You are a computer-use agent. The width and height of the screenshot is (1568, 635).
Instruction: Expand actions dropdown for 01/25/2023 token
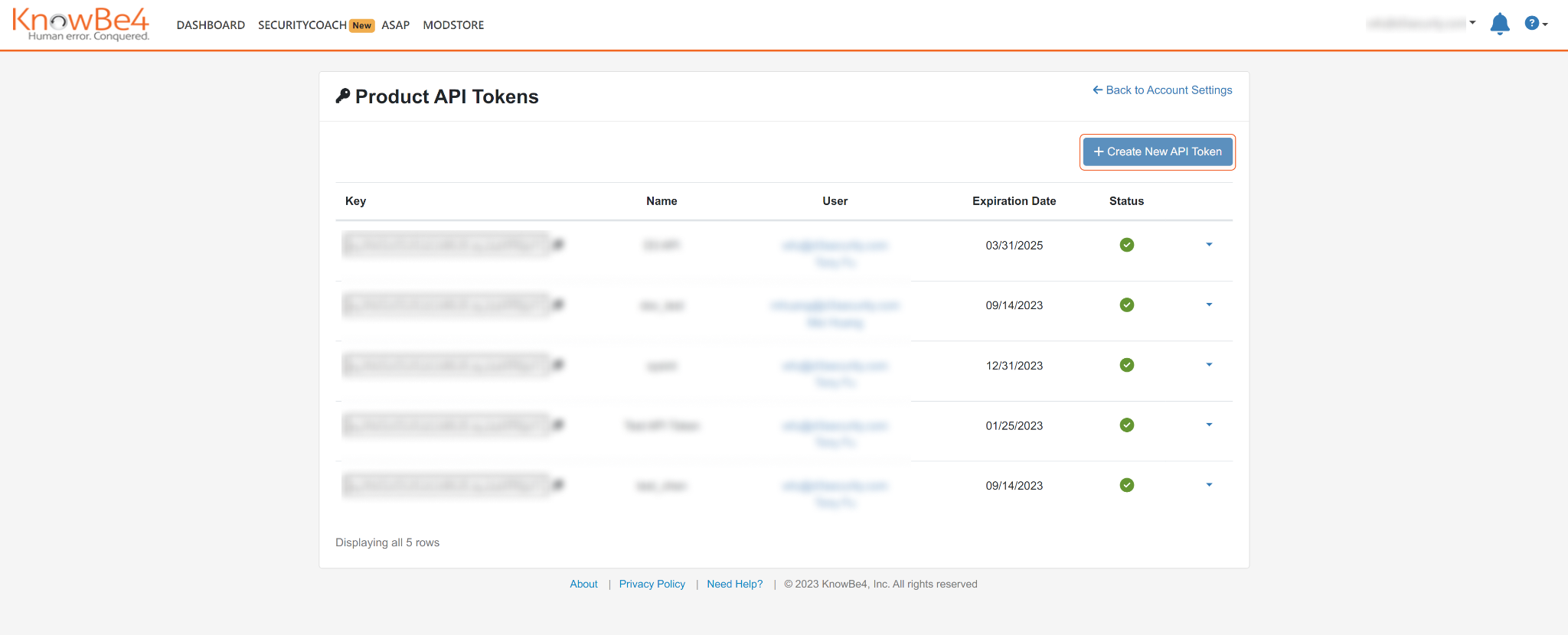point(1209,425)
